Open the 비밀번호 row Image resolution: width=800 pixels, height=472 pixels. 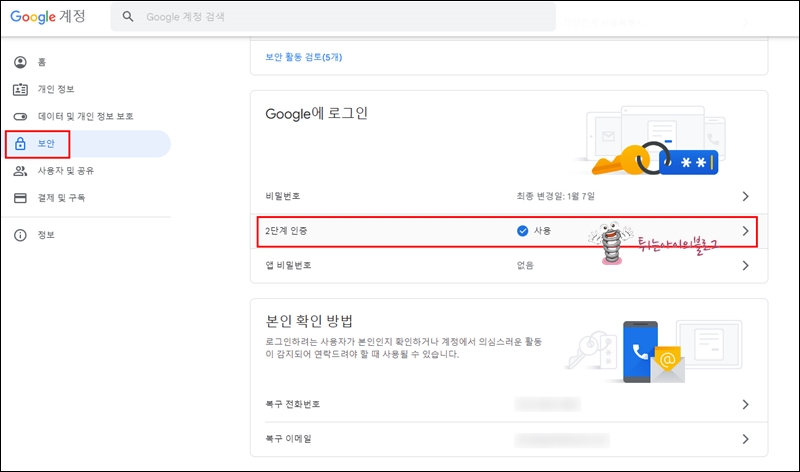tap(509, 196)
